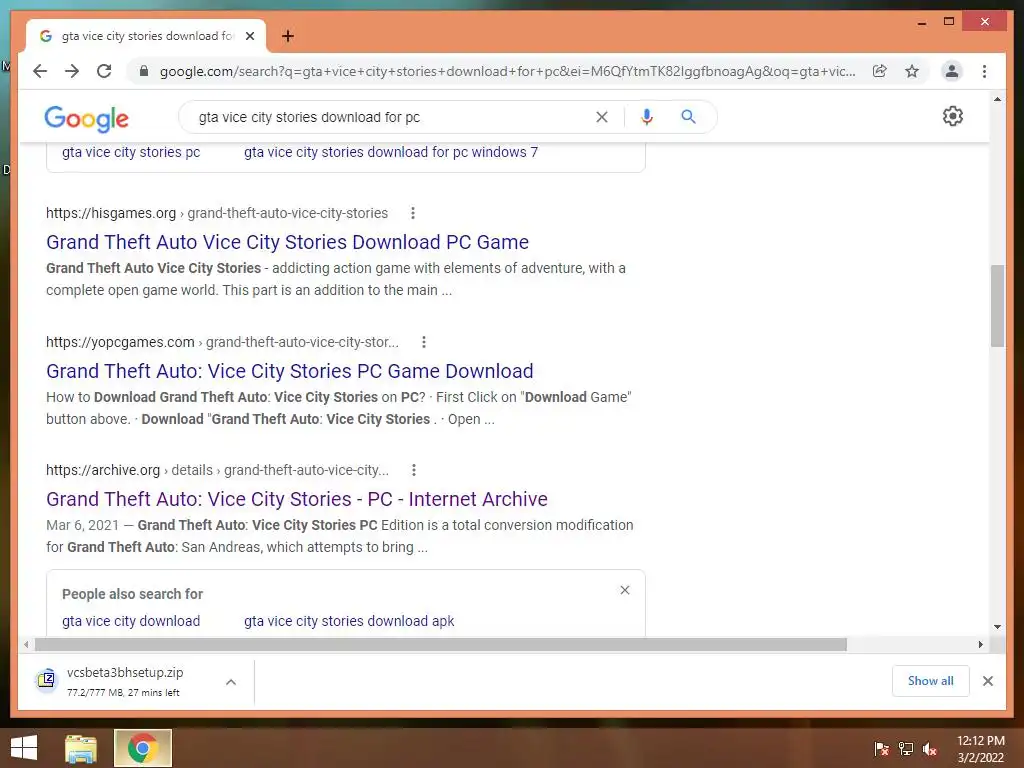Share this page using the share icon
Image resolution: width=1024 pixels, height=768 pixels.
(880, 71)
